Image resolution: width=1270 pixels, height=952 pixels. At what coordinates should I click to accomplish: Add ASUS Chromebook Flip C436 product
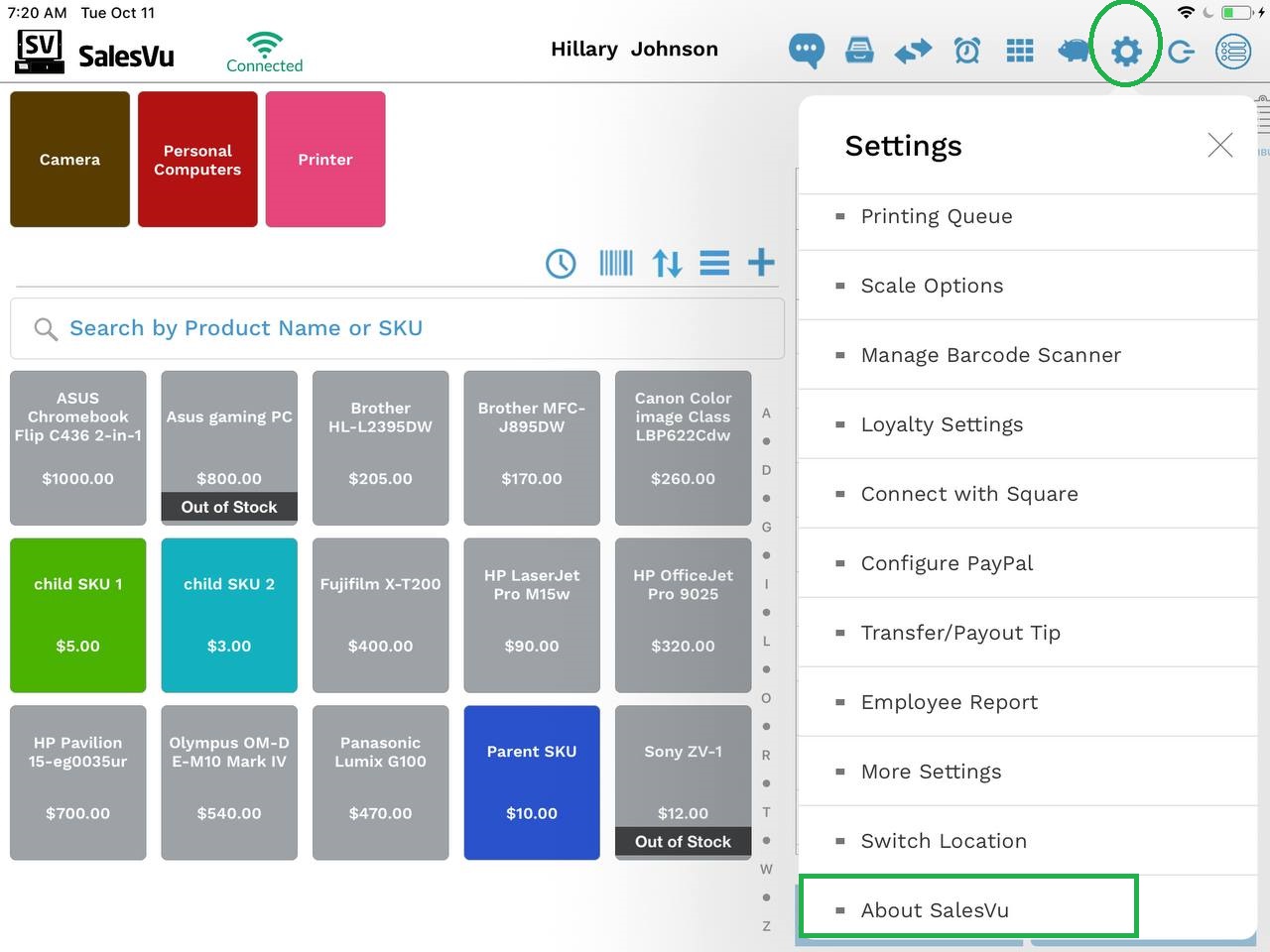[78, 448]
